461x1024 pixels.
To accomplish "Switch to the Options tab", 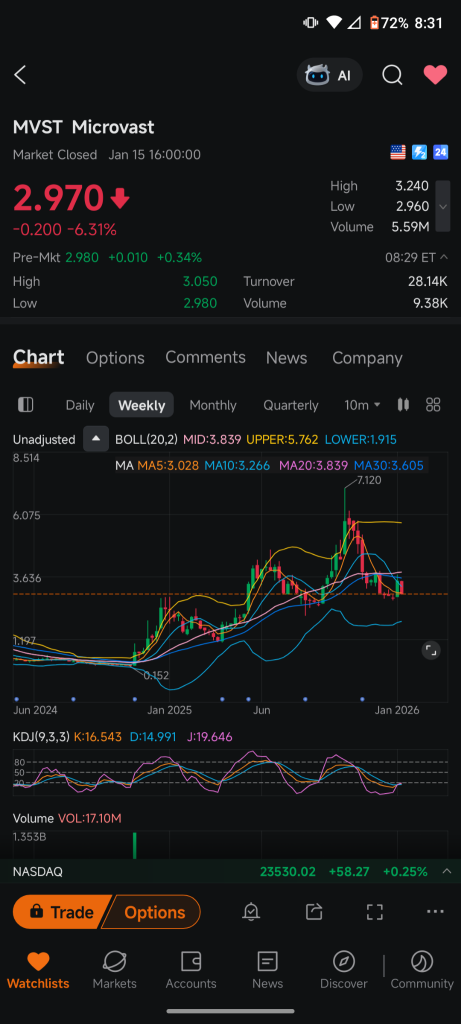I will (x=115, y=358).
